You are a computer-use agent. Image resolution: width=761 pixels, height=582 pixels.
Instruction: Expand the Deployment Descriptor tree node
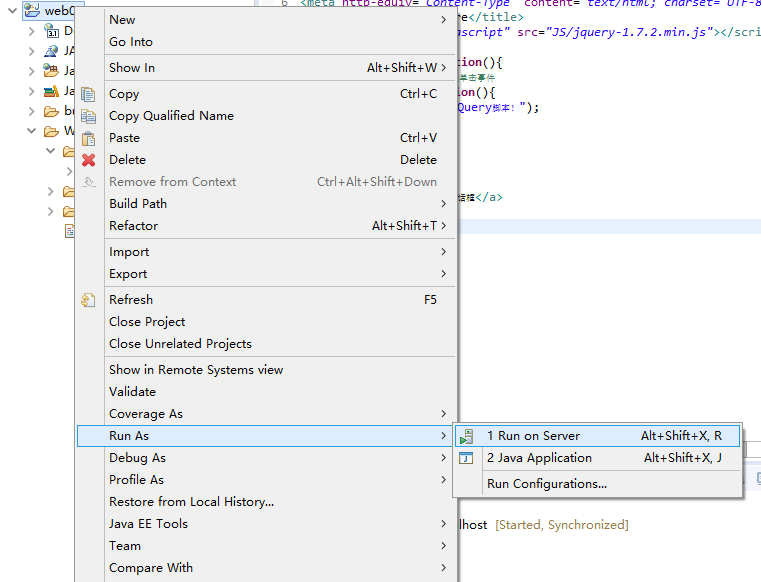32,32
